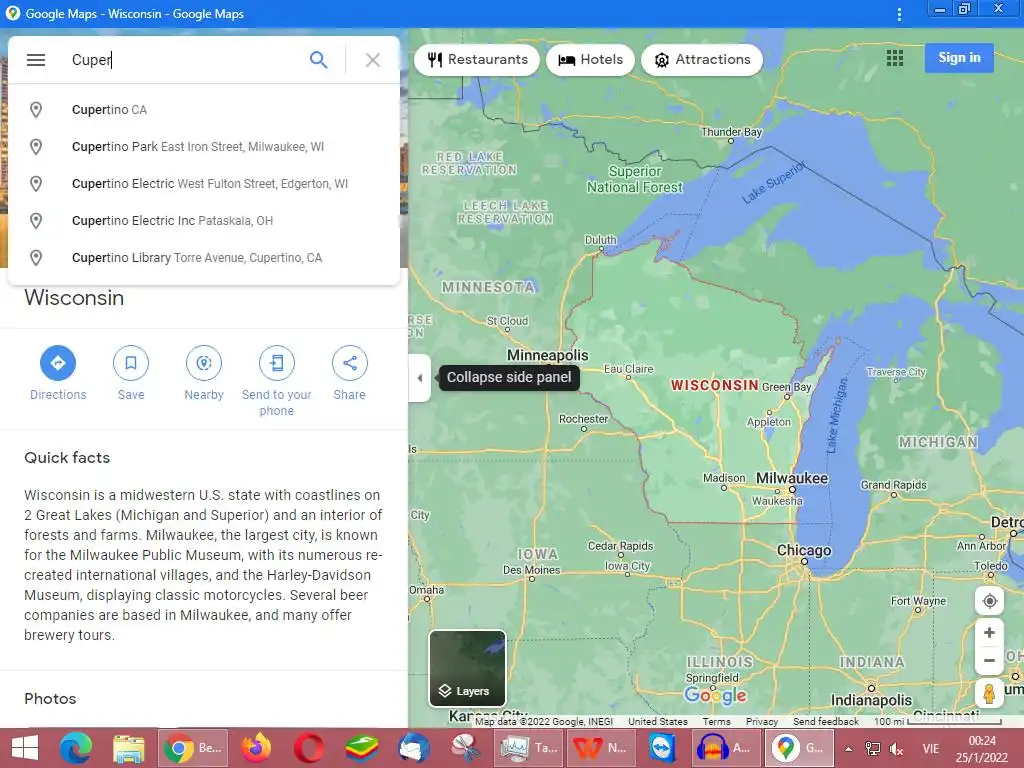
Task: Open Microsoft Edge from taskbar
Action: point(76,748)
